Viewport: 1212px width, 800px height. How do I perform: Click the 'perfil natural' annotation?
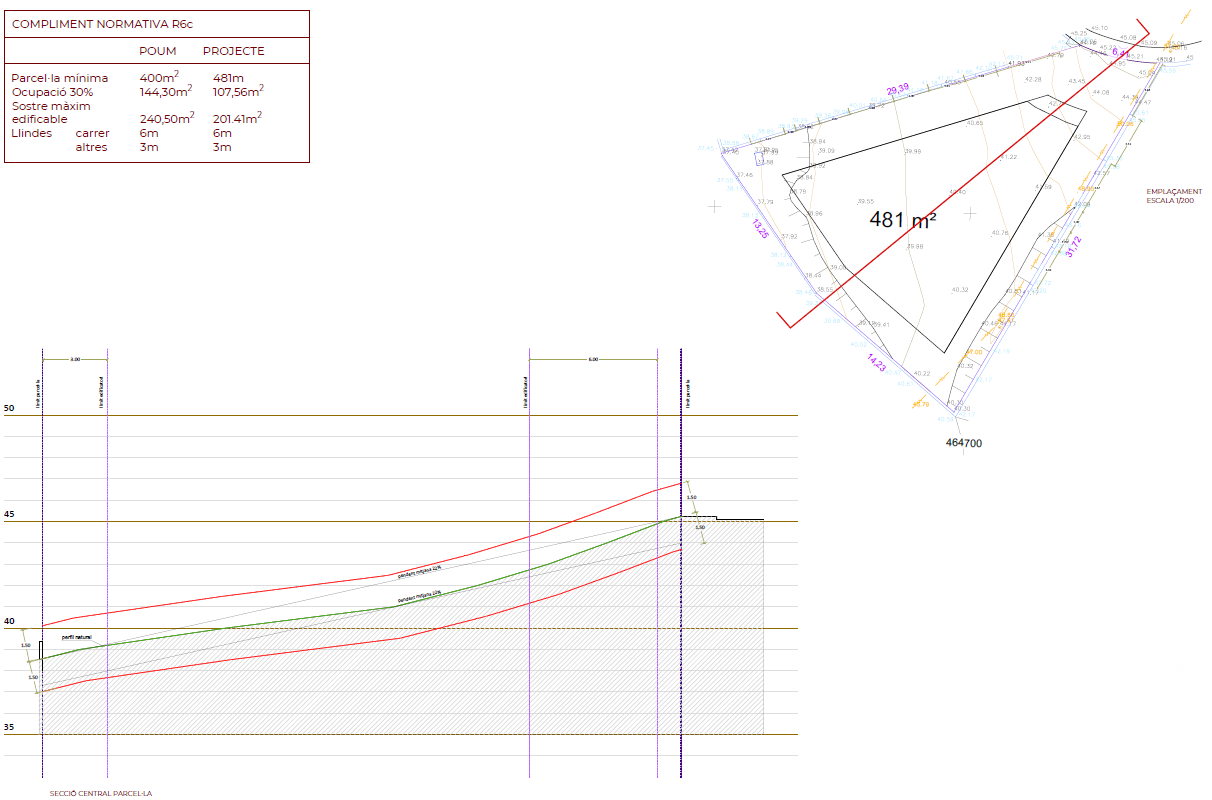pyautogui.click(x=76, y=637)
